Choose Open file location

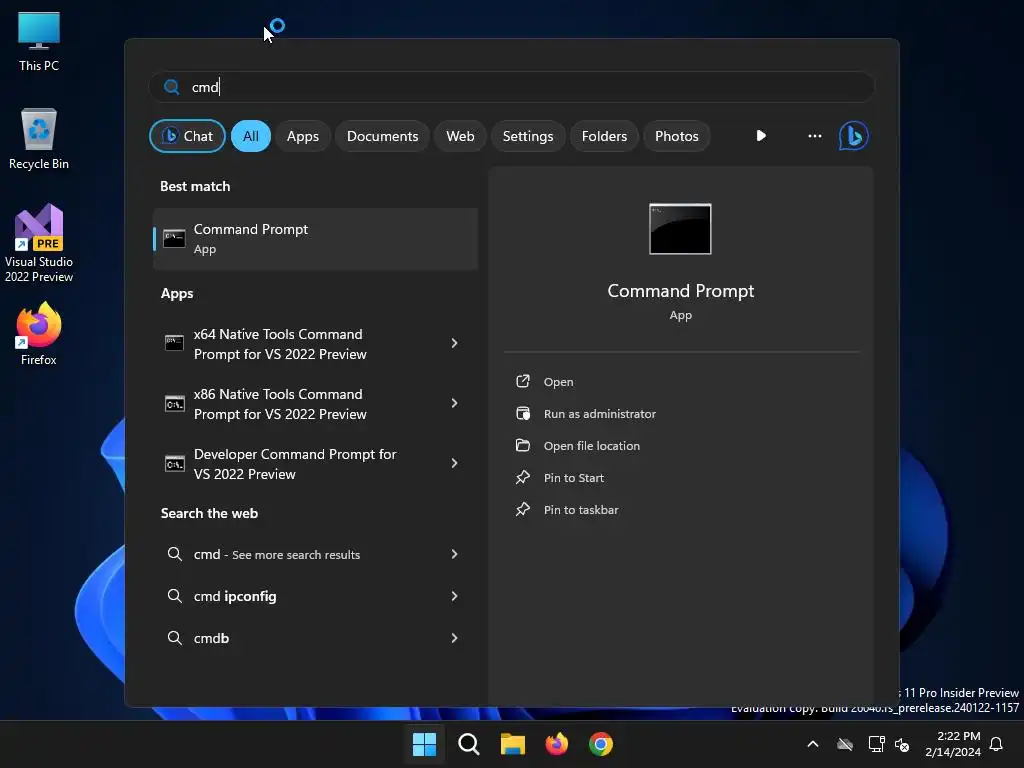point(592,445)
